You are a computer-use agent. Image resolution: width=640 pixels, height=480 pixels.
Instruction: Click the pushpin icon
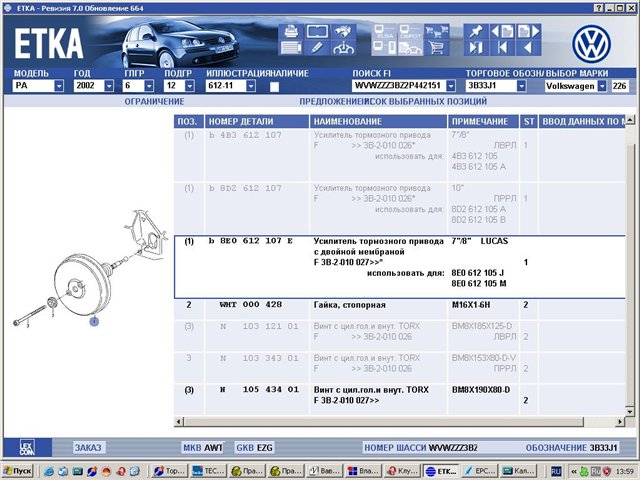point(476,31)
